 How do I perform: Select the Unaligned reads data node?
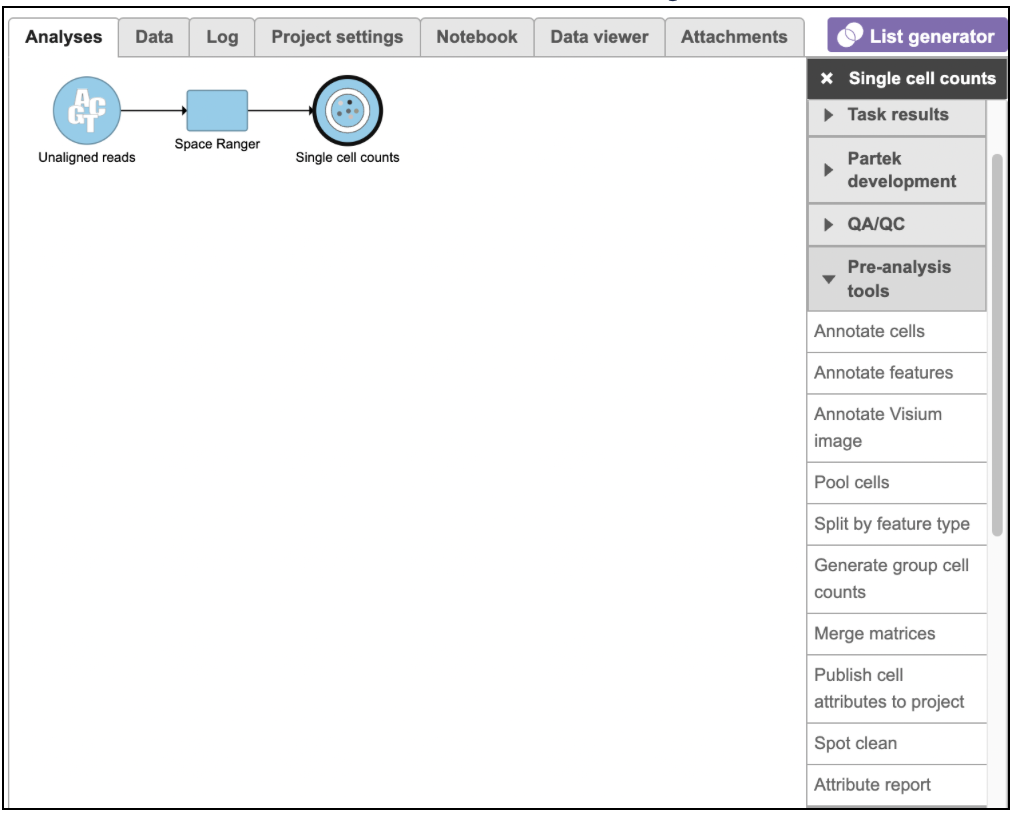[x=87, y=111]
